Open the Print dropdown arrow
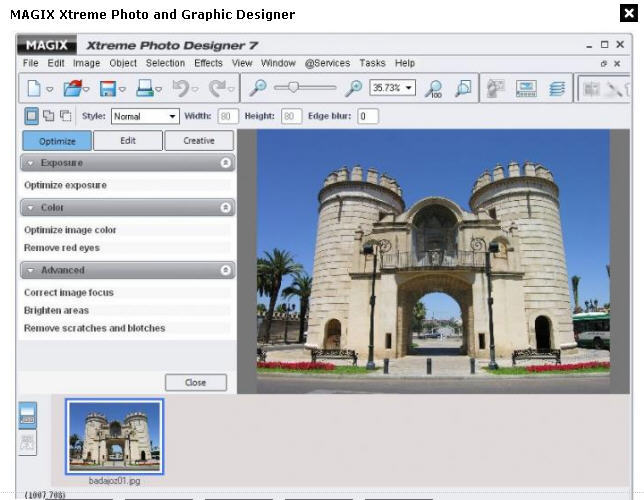The image size is (644, 500). [159, 89]
